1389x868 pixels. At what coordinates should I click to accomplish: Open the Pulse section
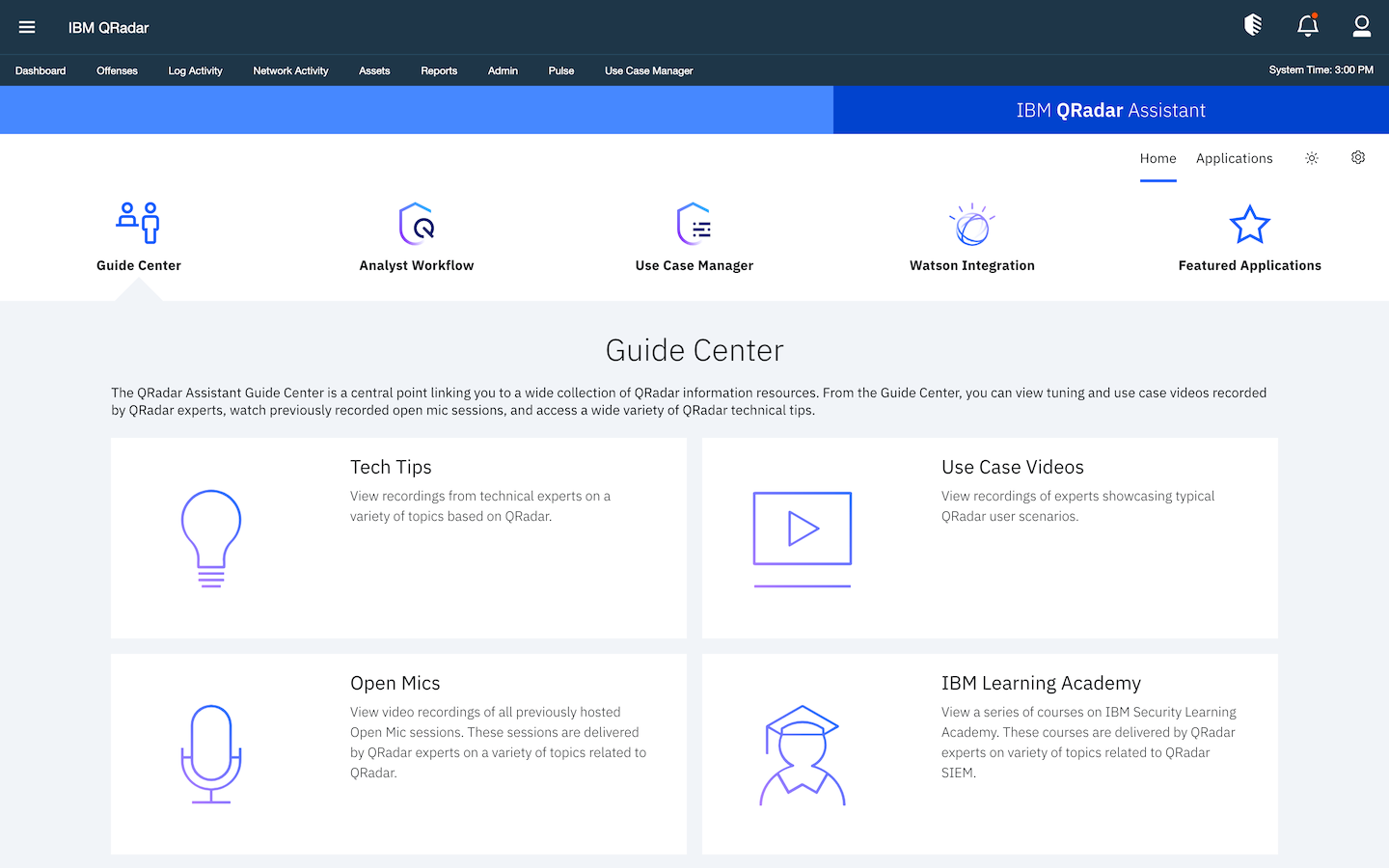click(560, 70)
